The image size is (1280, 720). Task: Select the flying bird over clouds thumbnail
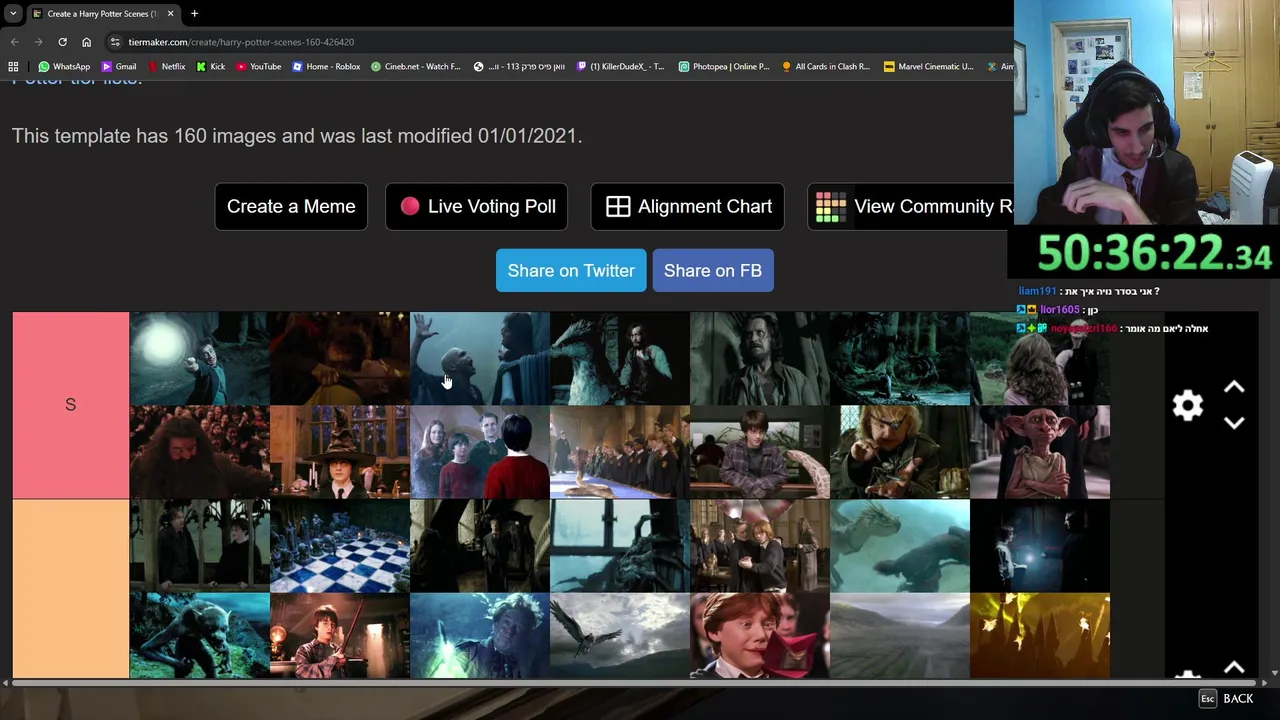click(619, 636)
